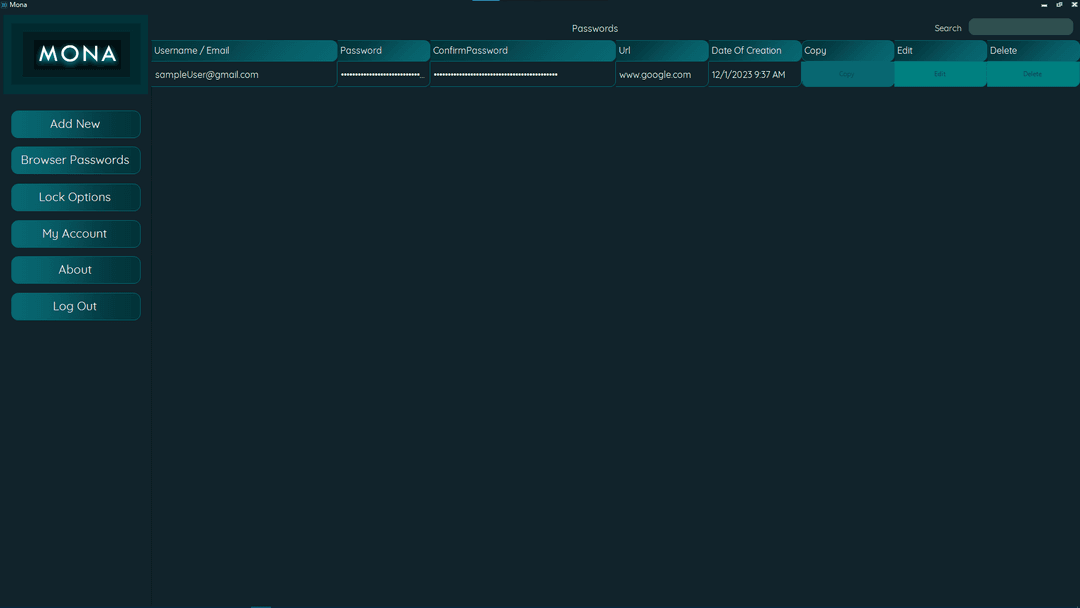Log out using the sidebar button
Screen dimensions: 1080x608
[x=75, y=306]
